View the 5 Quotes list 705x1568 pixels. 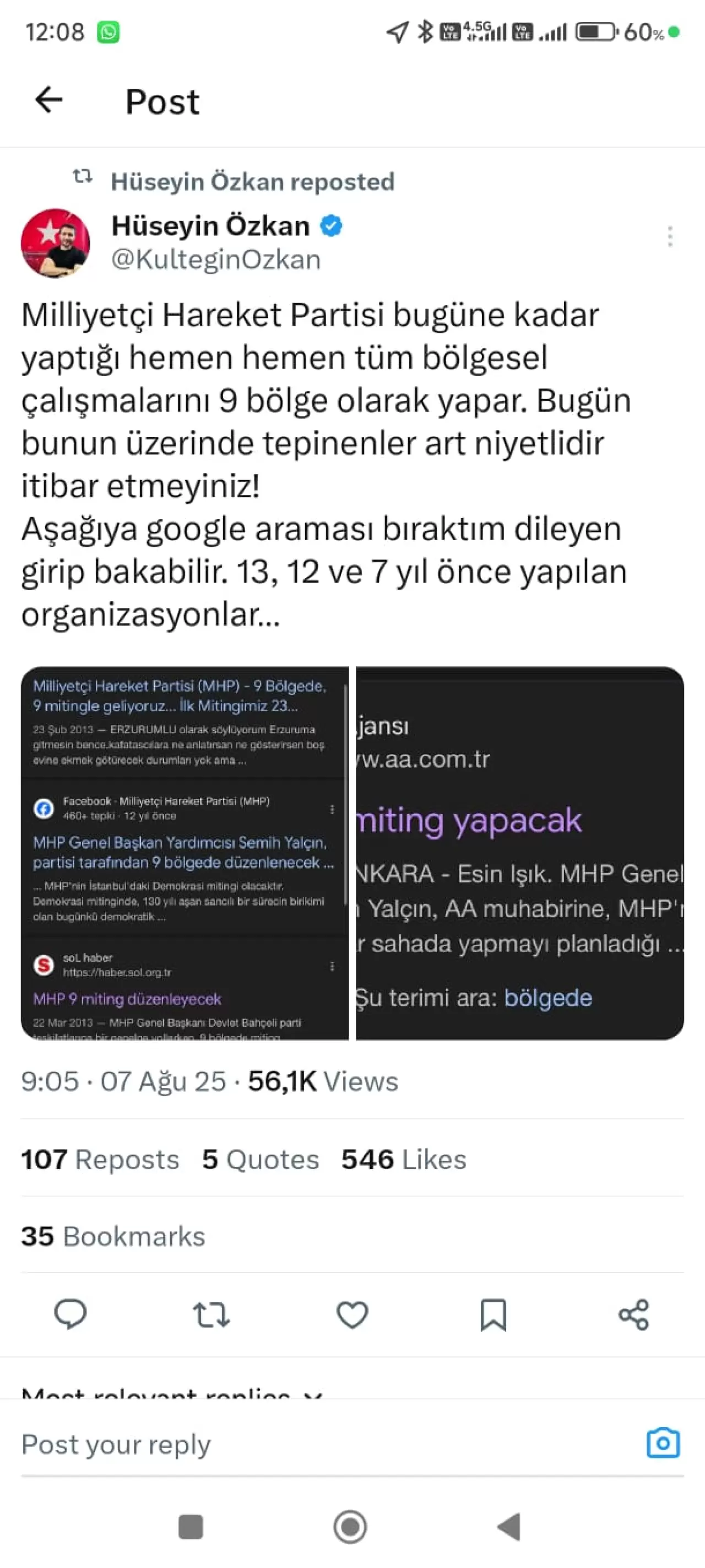tap(261, 1159)
